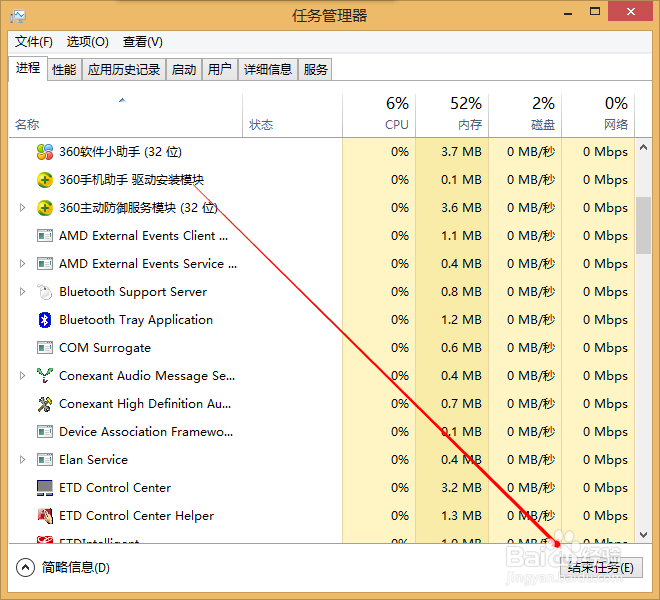Open the 选项(O) menu
The image size is (660, 600).
coord(87,42)
